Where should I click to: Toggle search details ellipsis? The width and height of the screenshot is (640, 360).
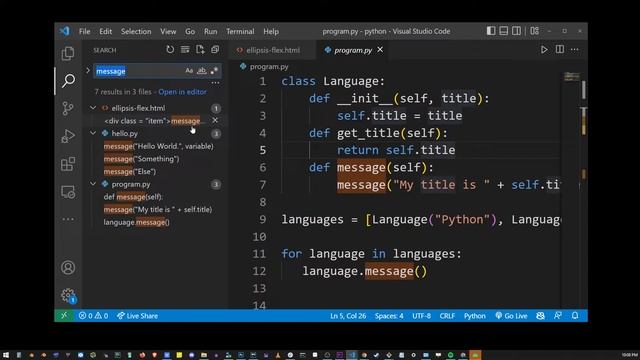pos(215,83)
